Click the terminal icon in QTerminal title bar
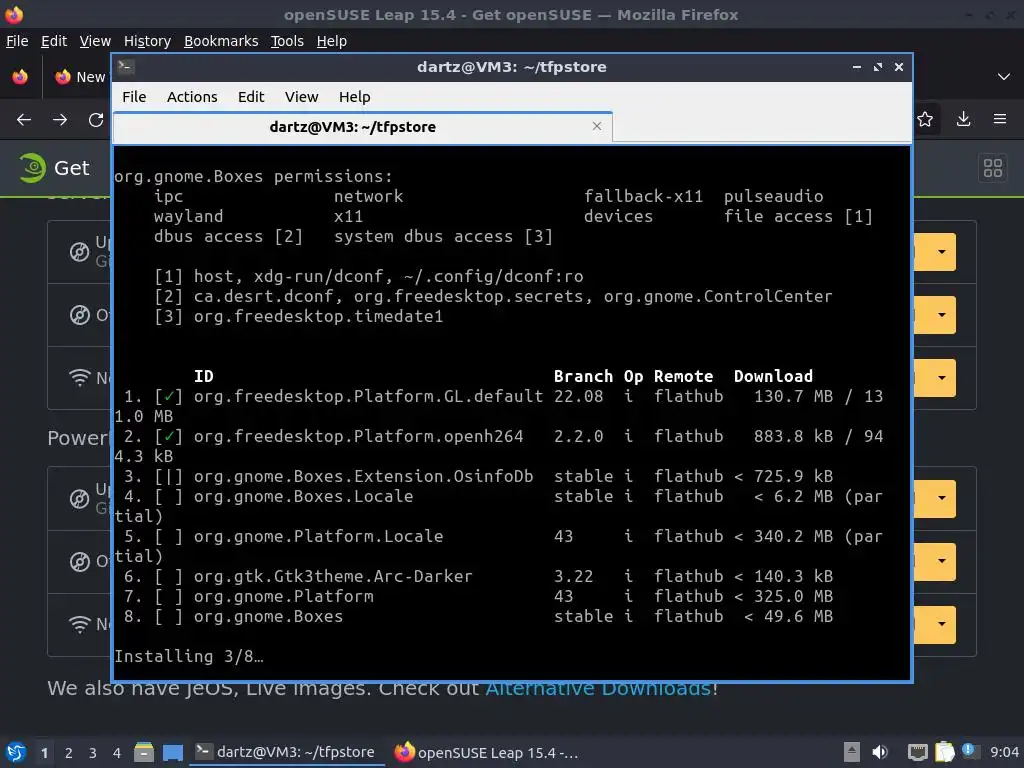This screenshot has height=768, width=1024. pos(126,67)
